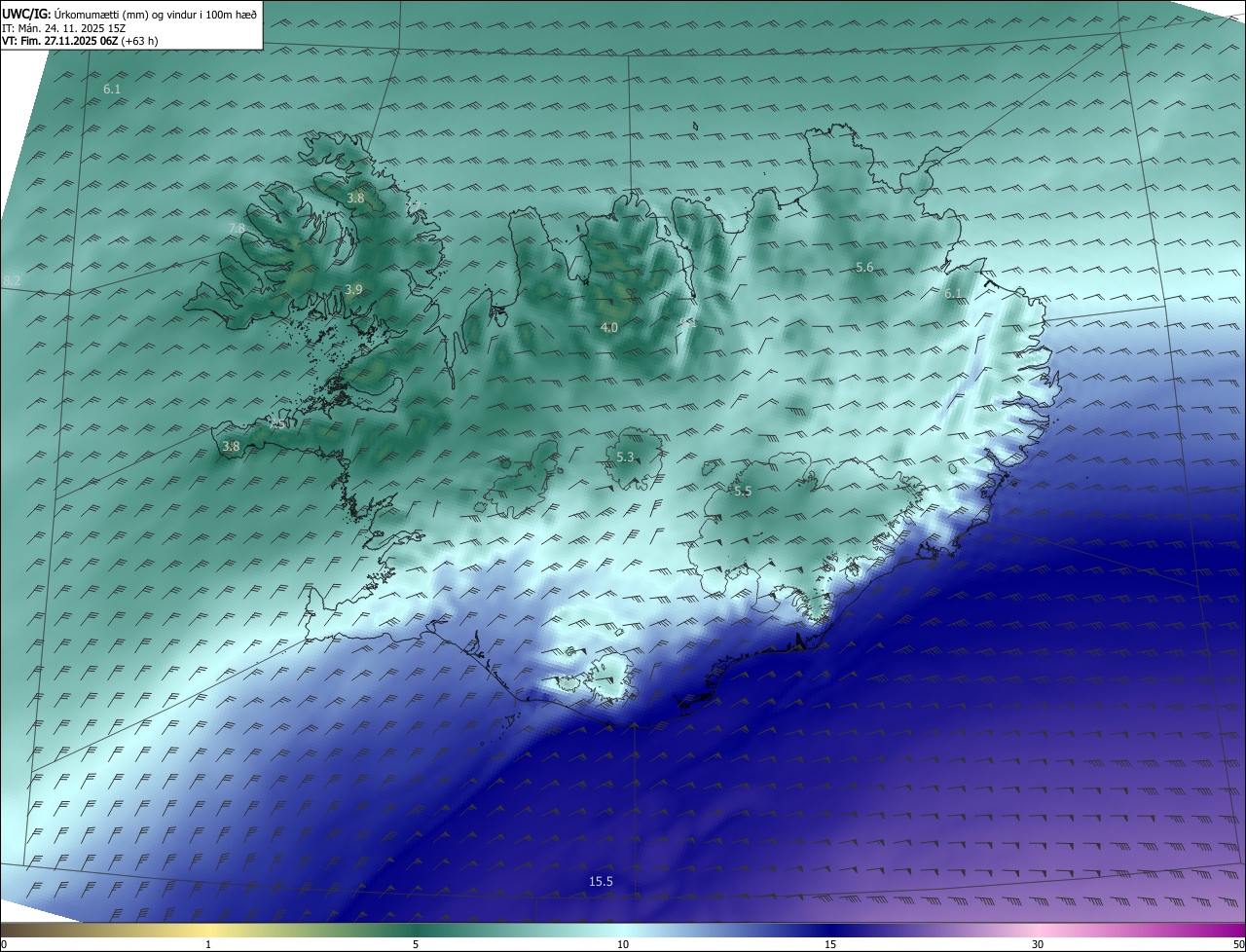Click the 7.5 value on Snæfellsnes peninsula
Image resolution: width=1246 pixels, height=952 pixels.
click(277, 425)
